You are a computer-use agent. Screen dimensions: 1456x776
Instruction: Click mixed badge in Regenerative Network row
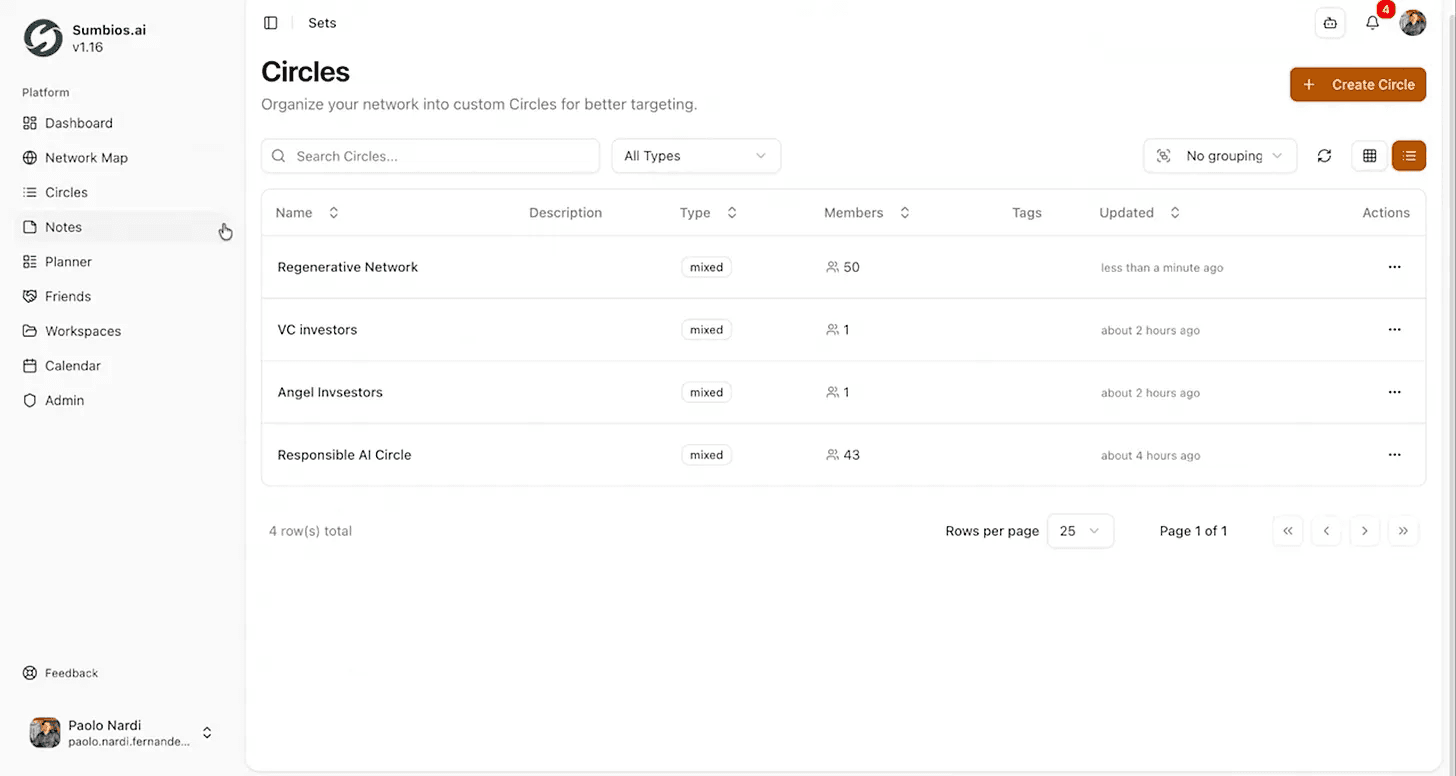(x=706, y=267)
